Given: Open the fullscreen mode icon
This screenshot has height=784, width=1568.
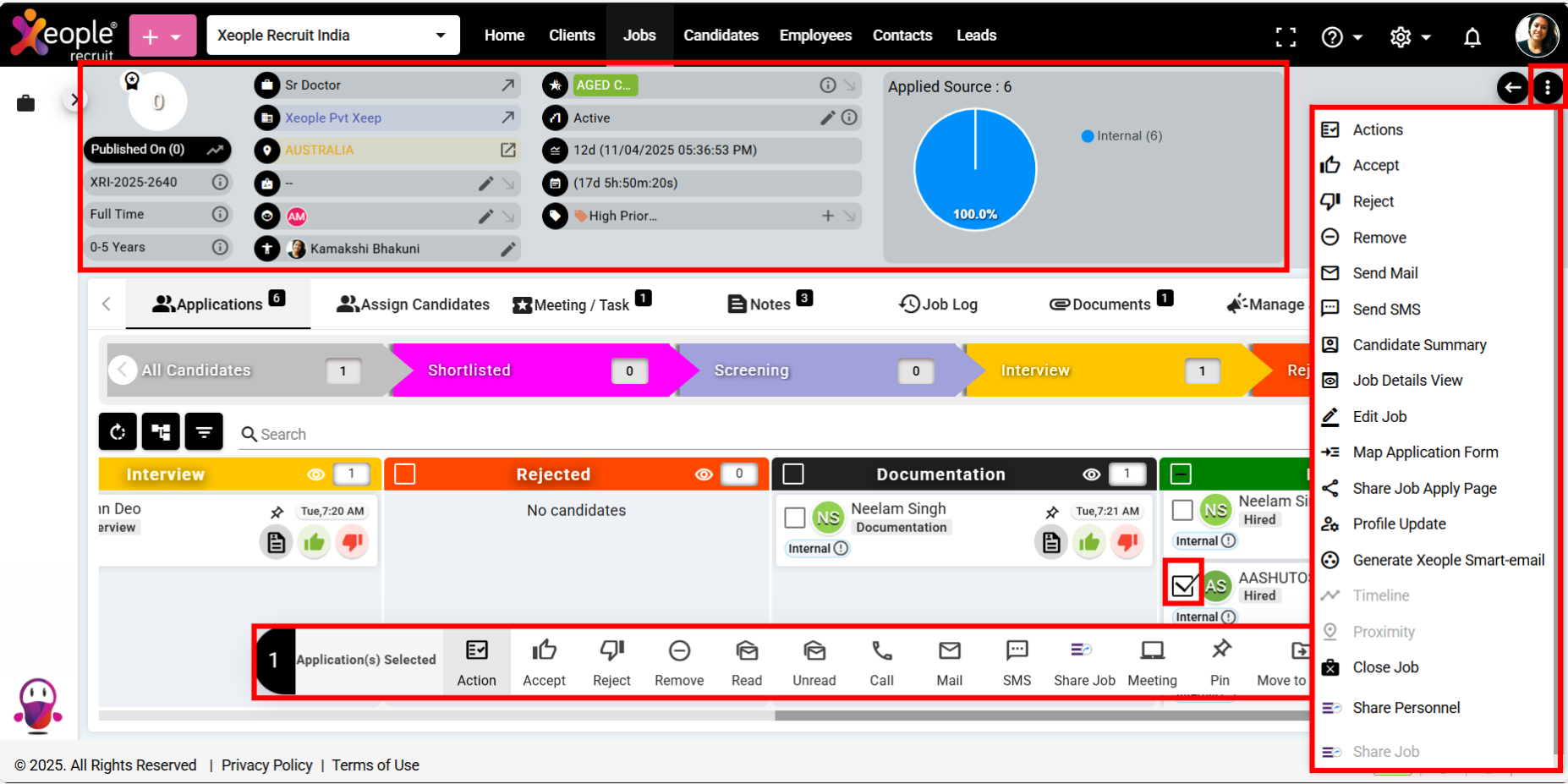Looking at the screenshot, I should pyautogui.click(x=1286, y=36).
